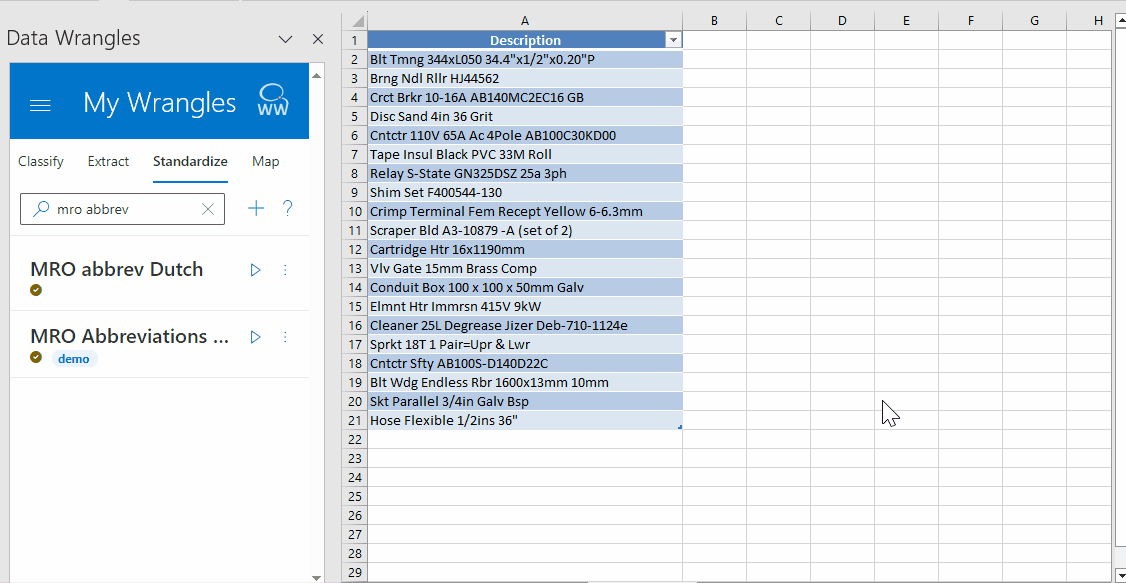Open Data Wrangles pane options chevron
The width and height of the screenshot is (1126, 583).
click(x=285, y=39)
